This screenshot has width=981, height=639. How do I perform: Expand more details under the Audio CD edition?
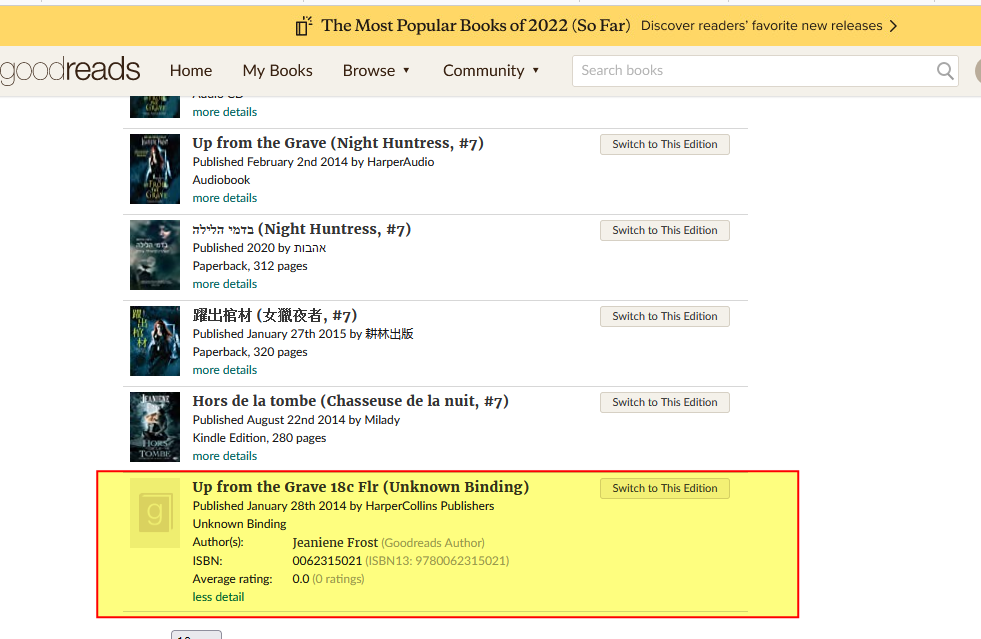tap(225, 112)
